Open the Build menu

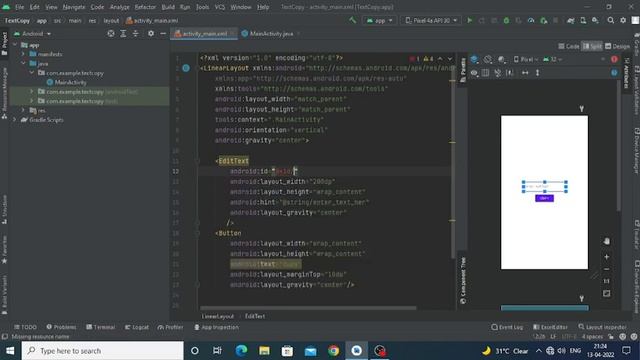pyautogui.click(x=168, y=7)
